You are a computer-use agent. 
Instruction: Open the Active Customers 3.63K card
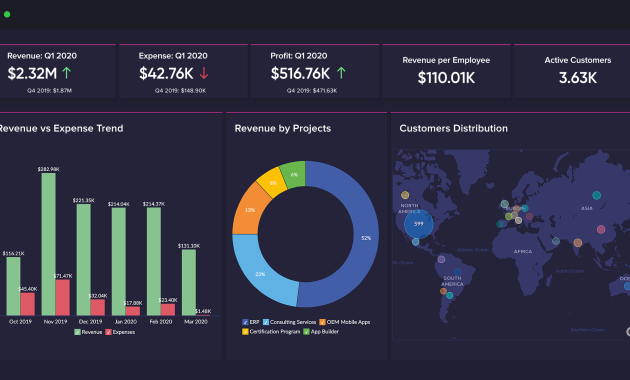pyautogui.click(x=573, y=71)
